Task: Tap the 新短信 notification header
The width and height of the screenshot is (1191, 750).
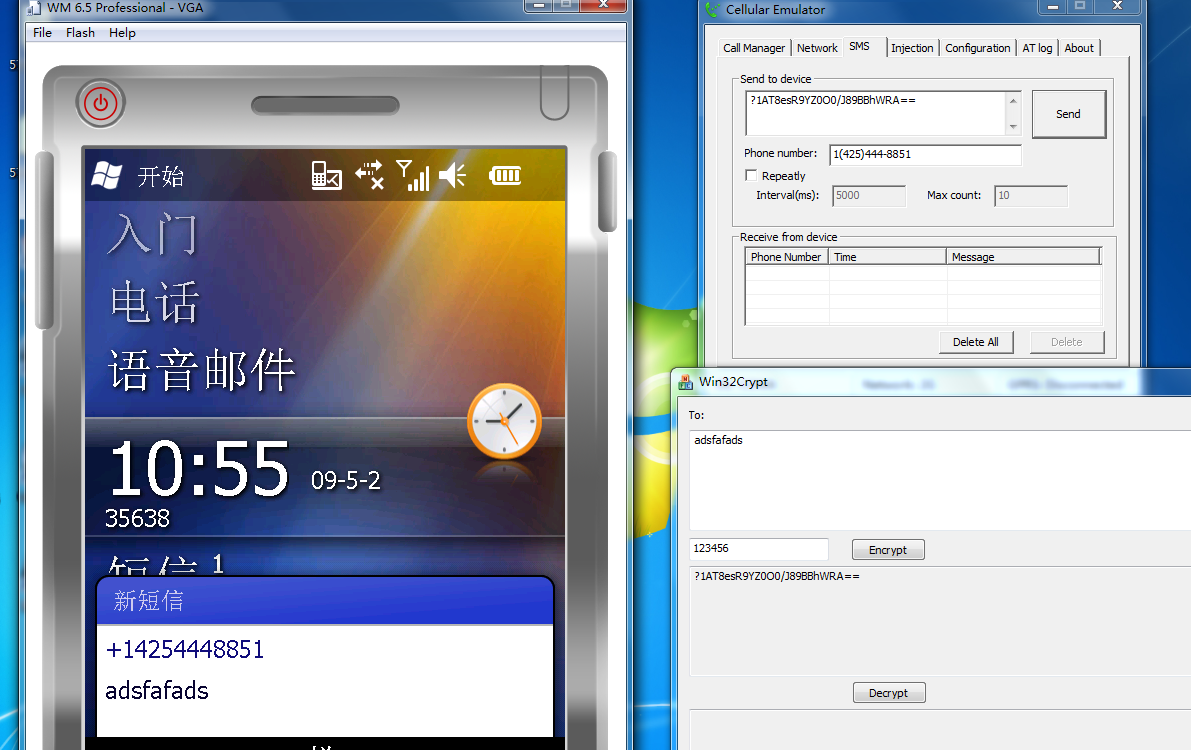Action: 325,601
